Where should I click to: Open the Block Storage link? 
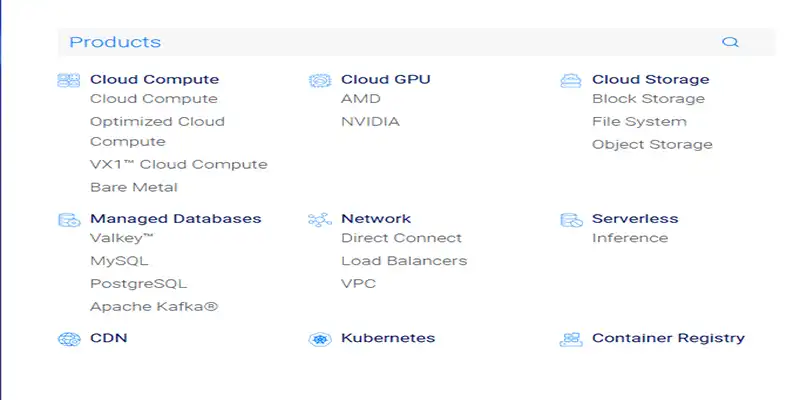[648, 98]
